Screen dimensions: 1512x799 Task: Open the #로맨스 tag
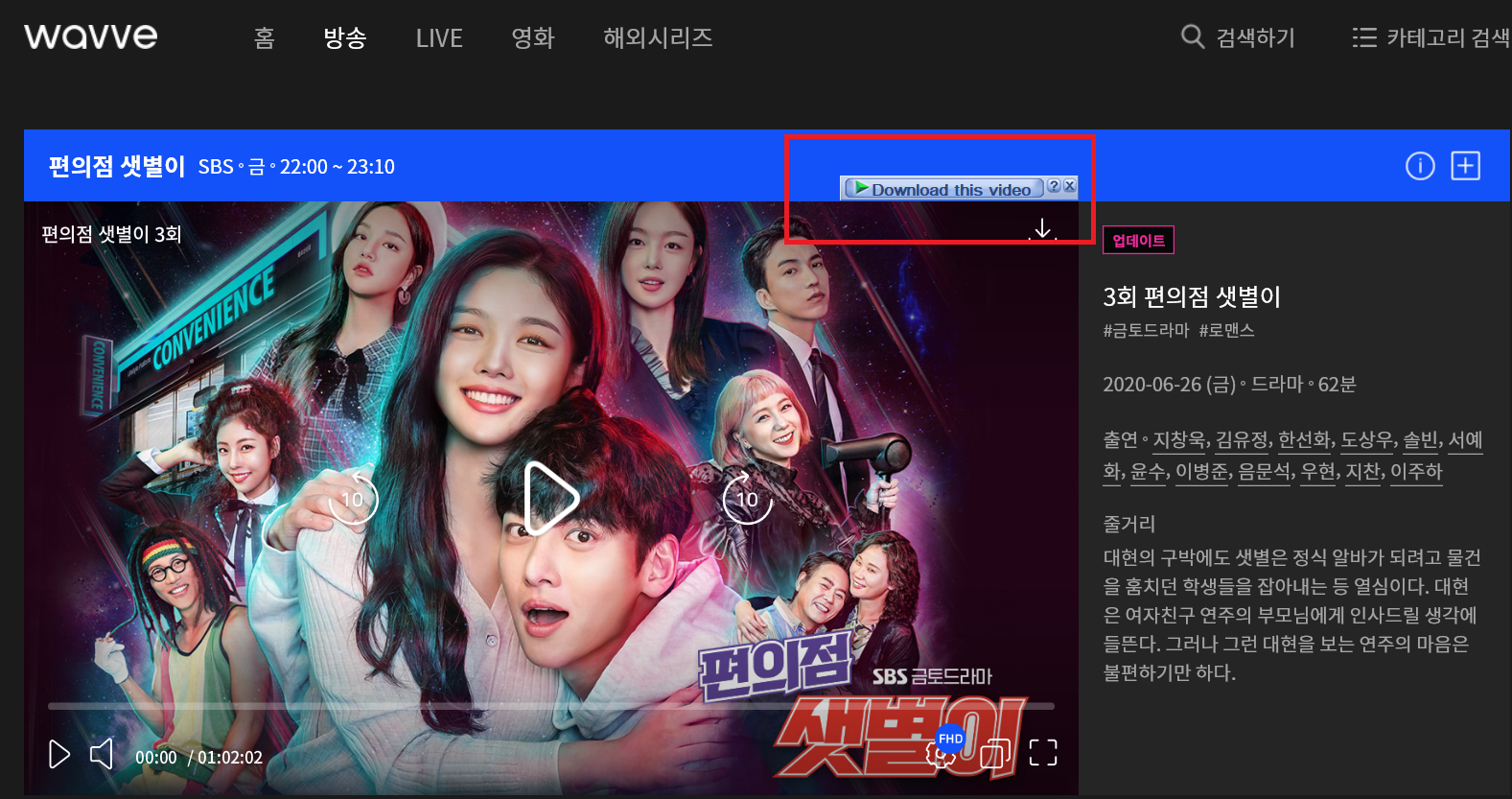coord(1226,331)
